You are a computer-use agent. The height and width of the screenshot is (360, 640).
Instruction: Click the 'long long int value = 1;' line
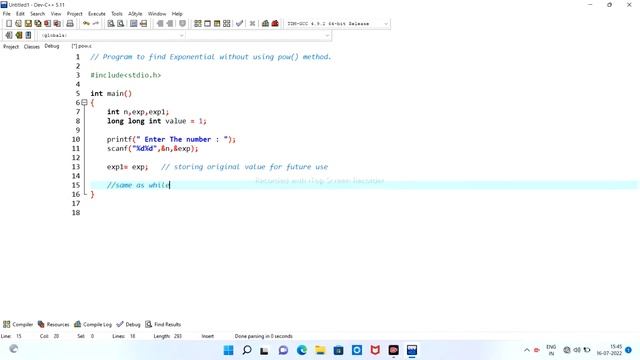pos(157,121)
